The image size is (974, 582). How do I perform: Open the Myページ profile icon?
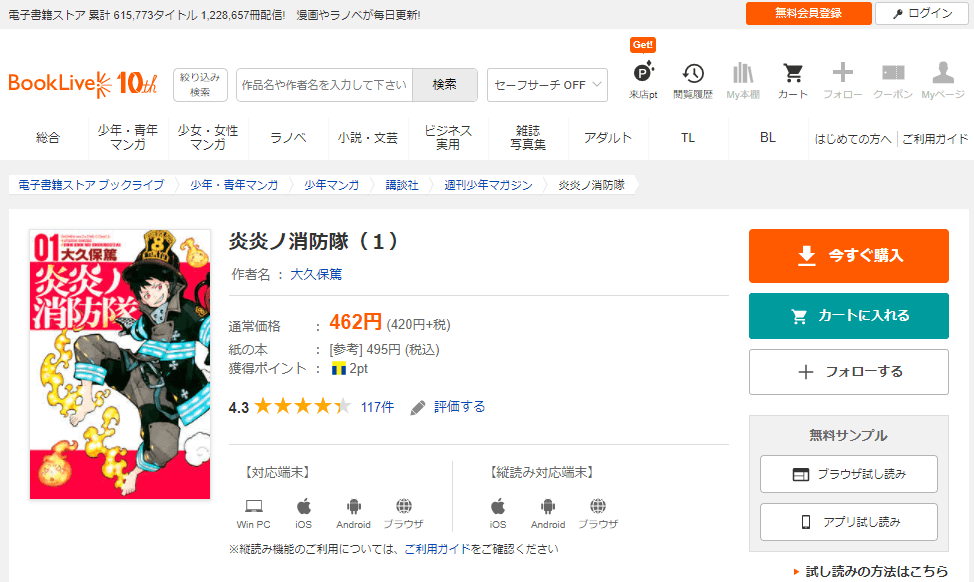942,74
